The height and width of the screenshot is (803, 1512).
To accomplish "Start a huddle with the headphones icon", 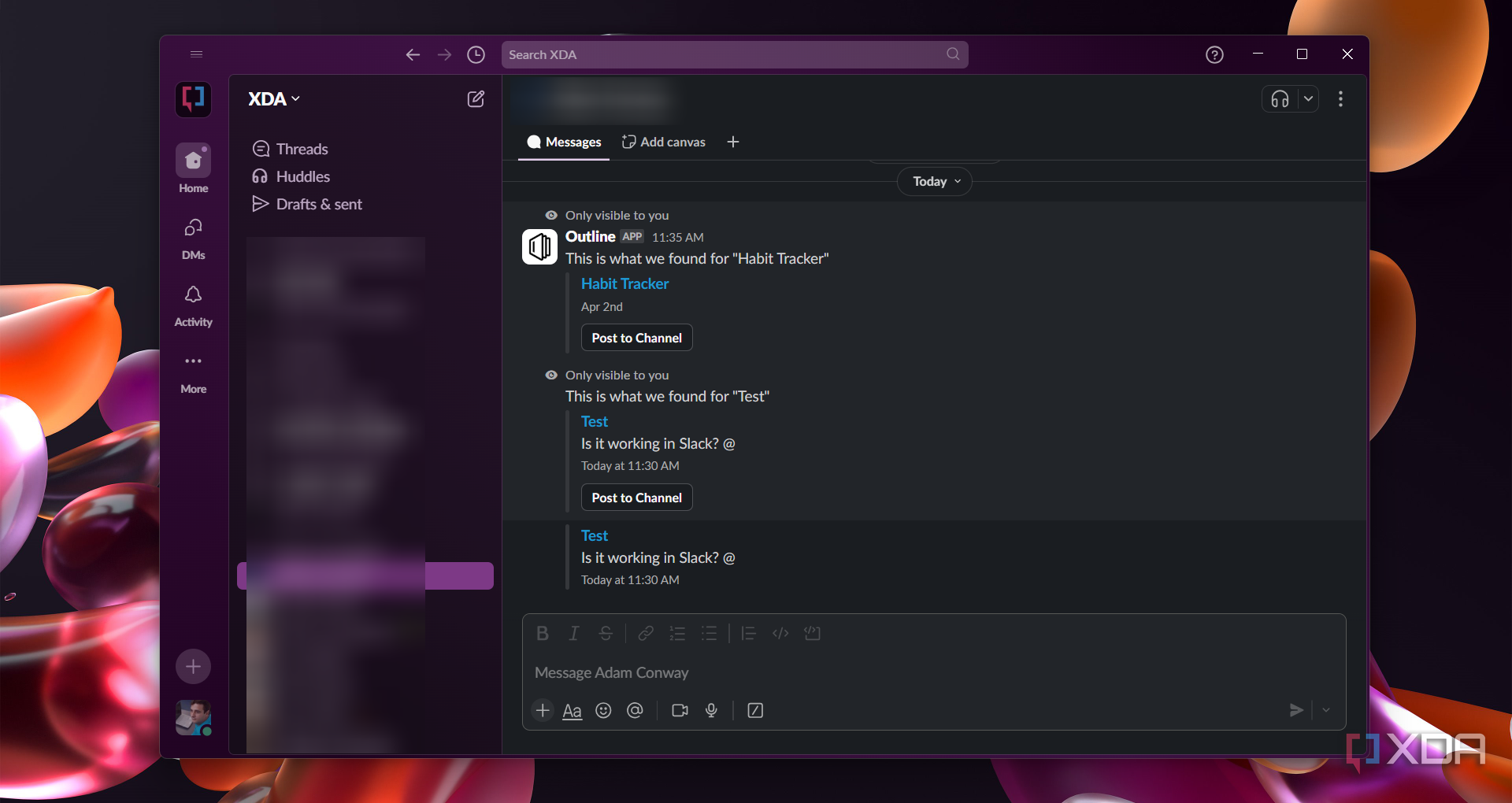I will point(1280,99).
